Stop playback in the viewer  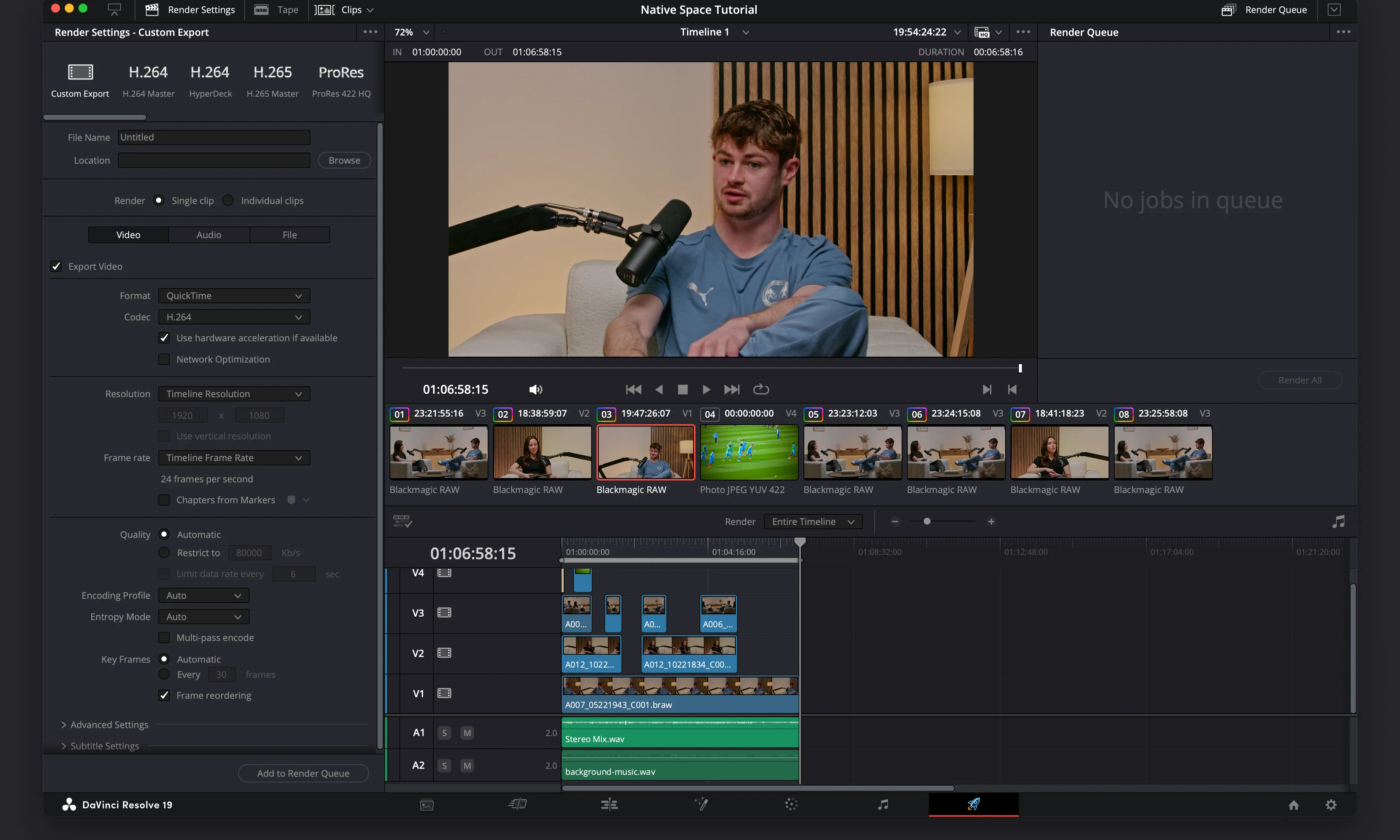click(682, 390)
